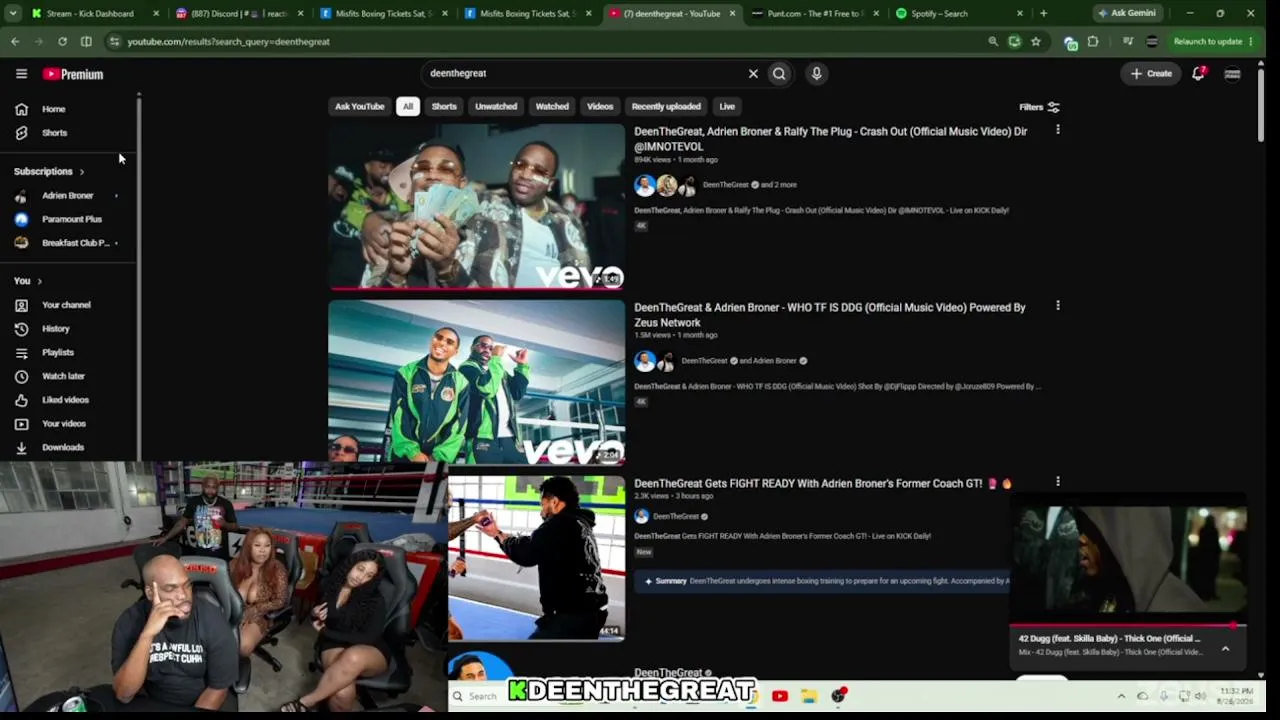The height and width of the screenshot is (720, 1280).
Task: Go to YouTube Premium home via logo
Action: [73, 74]
